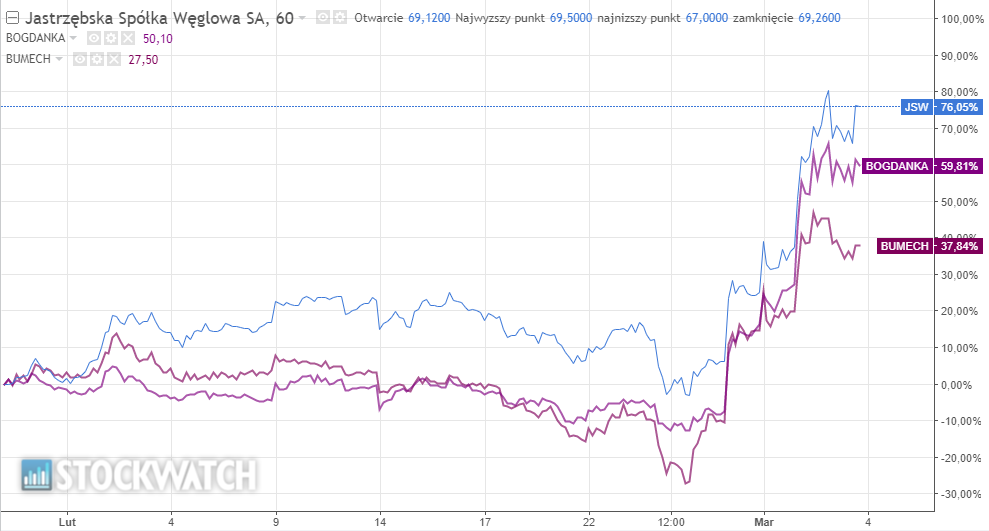The height and width of the screenshot is (531, 989).
Task: Click the BUMECH 37,84% series label
Action: click(930, 246)
